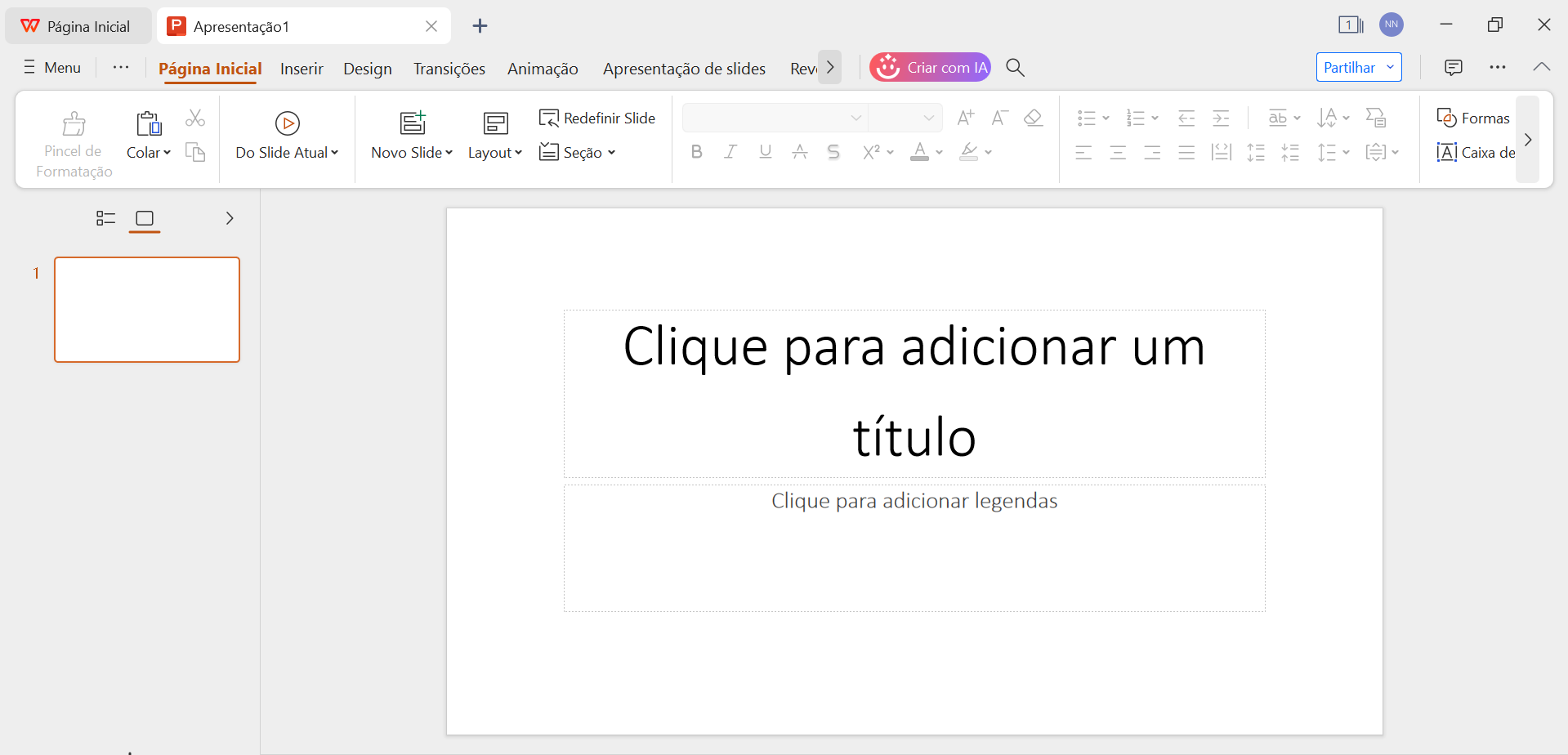
Task: Click the Criar com IA button
Action: [x=930, y=67]
